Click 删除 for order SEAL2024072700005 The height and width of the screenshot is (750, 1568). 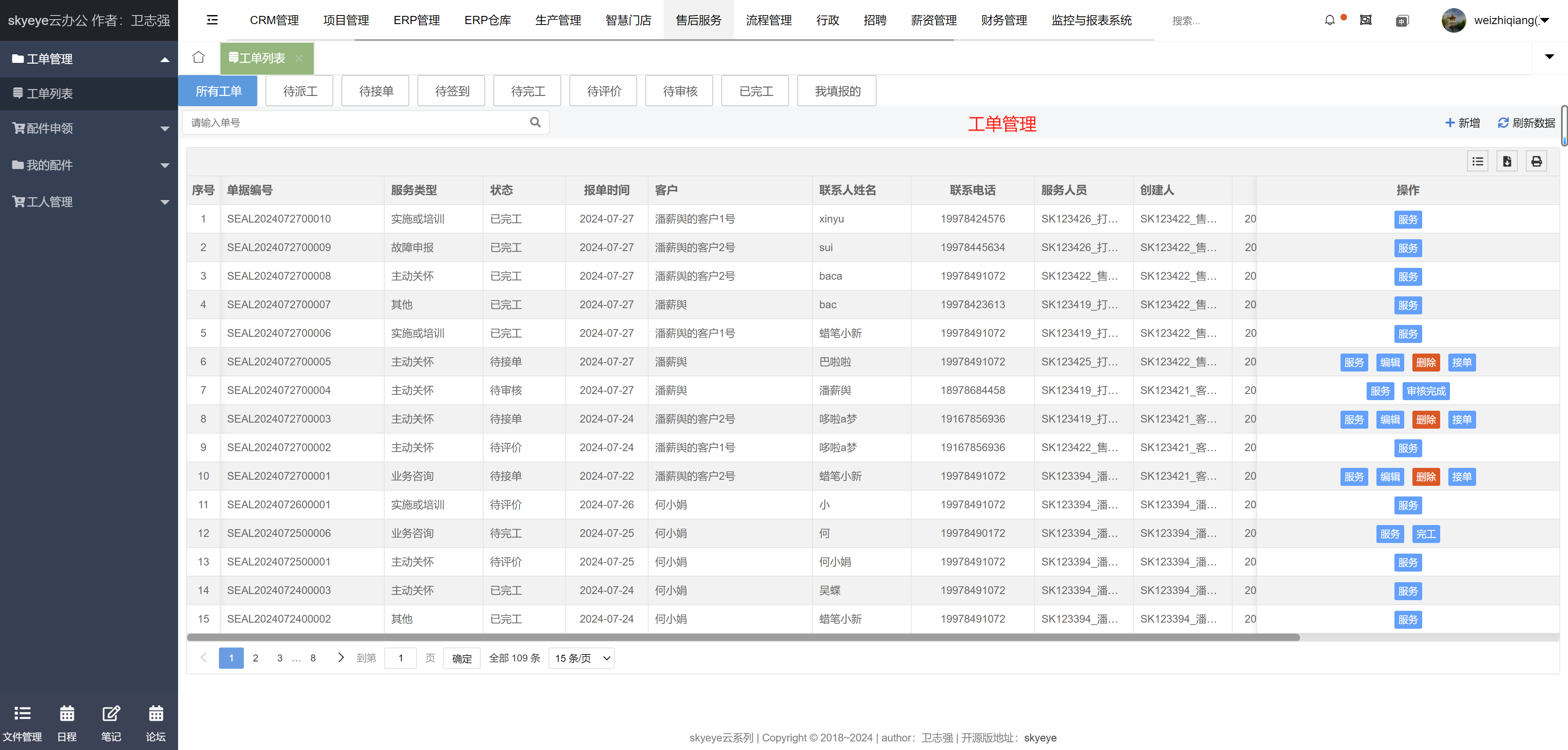click(x=1425, y=363)
